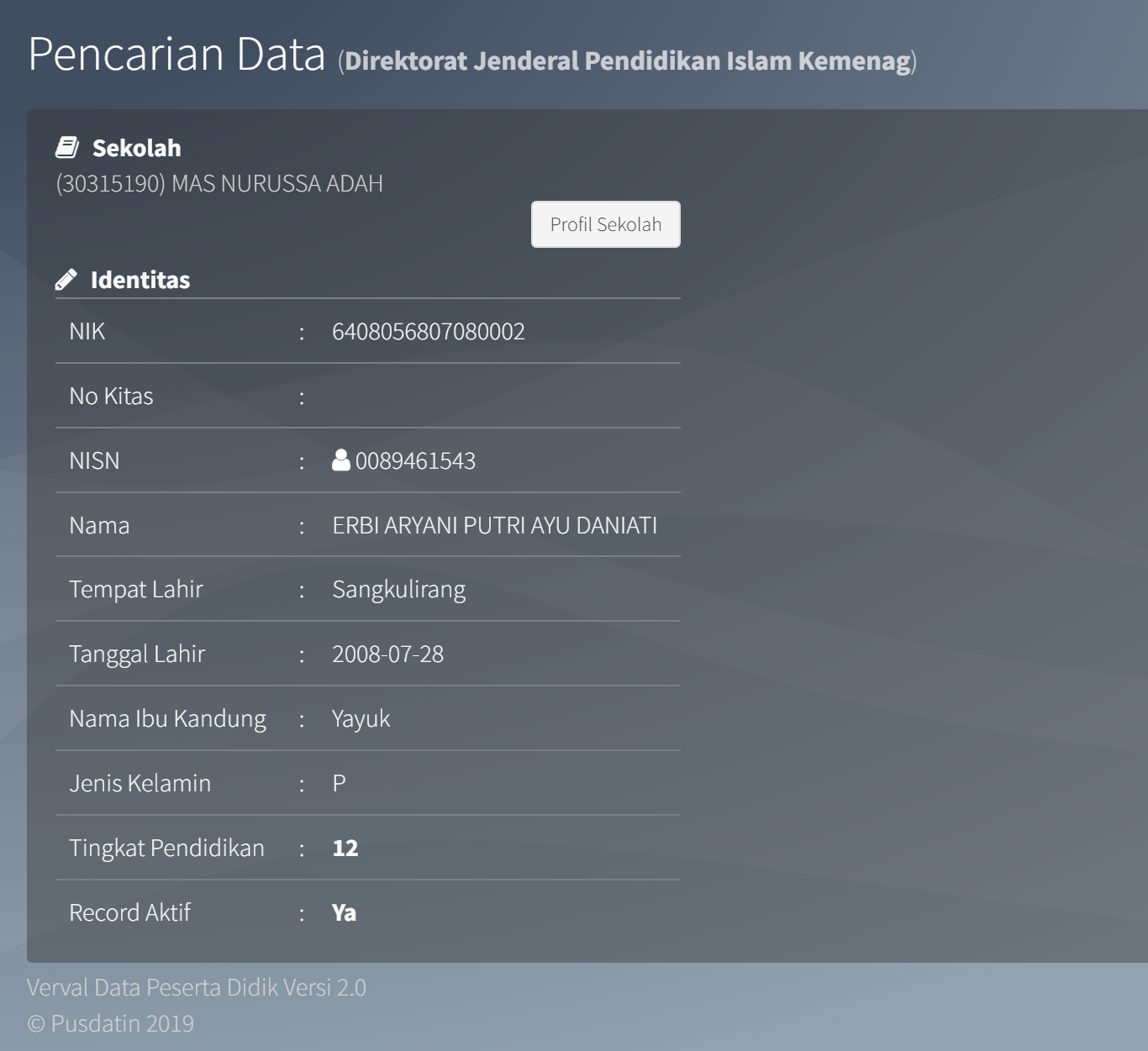Viewport: 1148px width, 1051px height.
Task: Click the user icon next to NISN number
Action: pyautogui.click(x=340, y=460)
